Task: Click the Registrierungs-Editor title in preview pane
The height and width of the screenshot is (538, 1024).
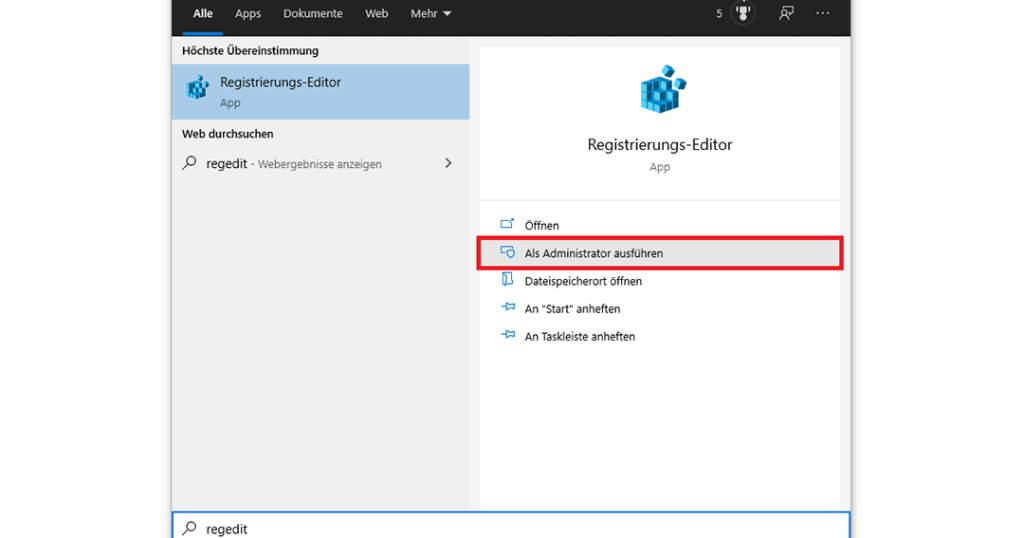Action: click(x=659, y=145)
